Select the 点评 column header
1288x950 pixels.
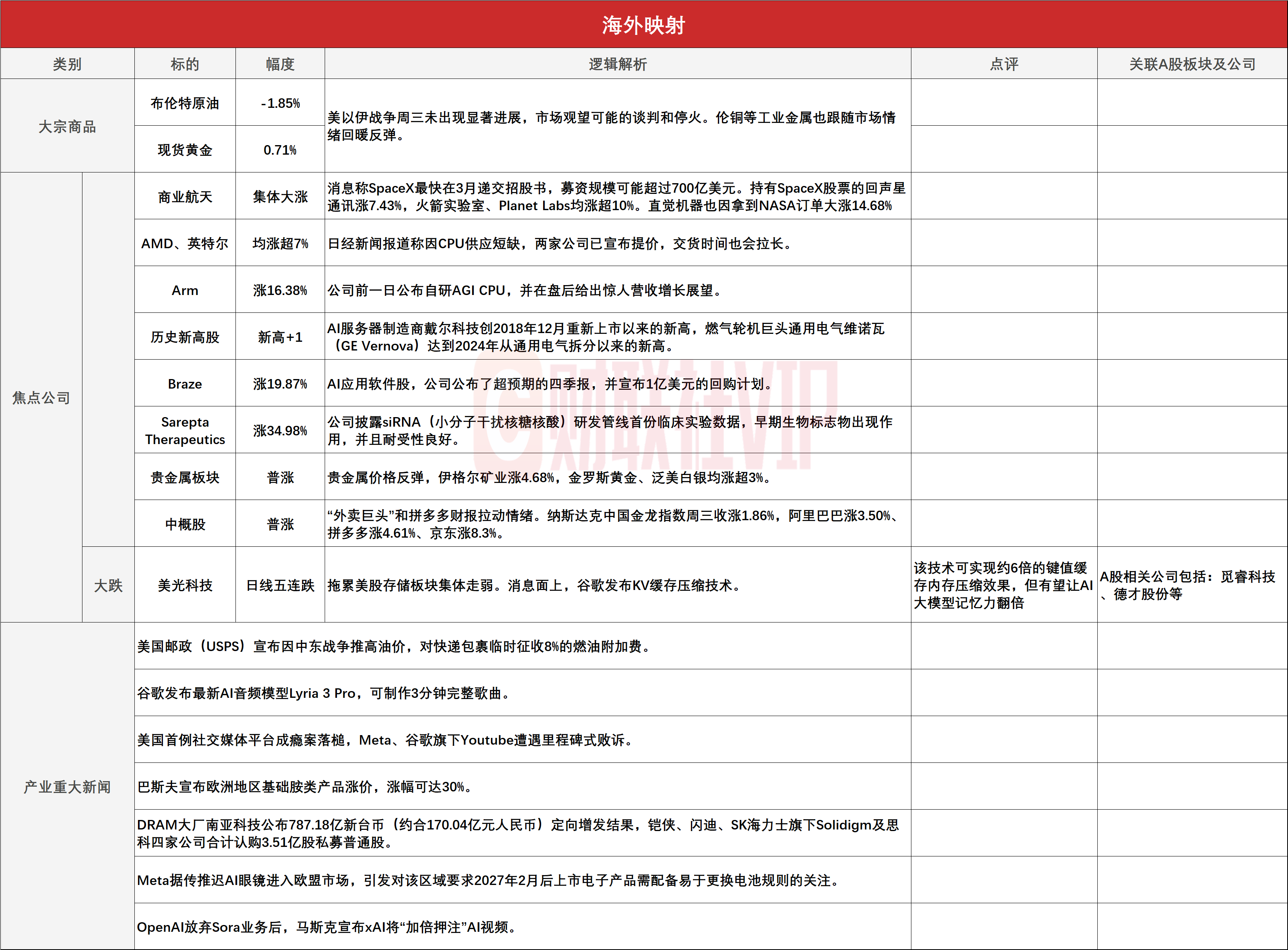(x=1004, y=64)
